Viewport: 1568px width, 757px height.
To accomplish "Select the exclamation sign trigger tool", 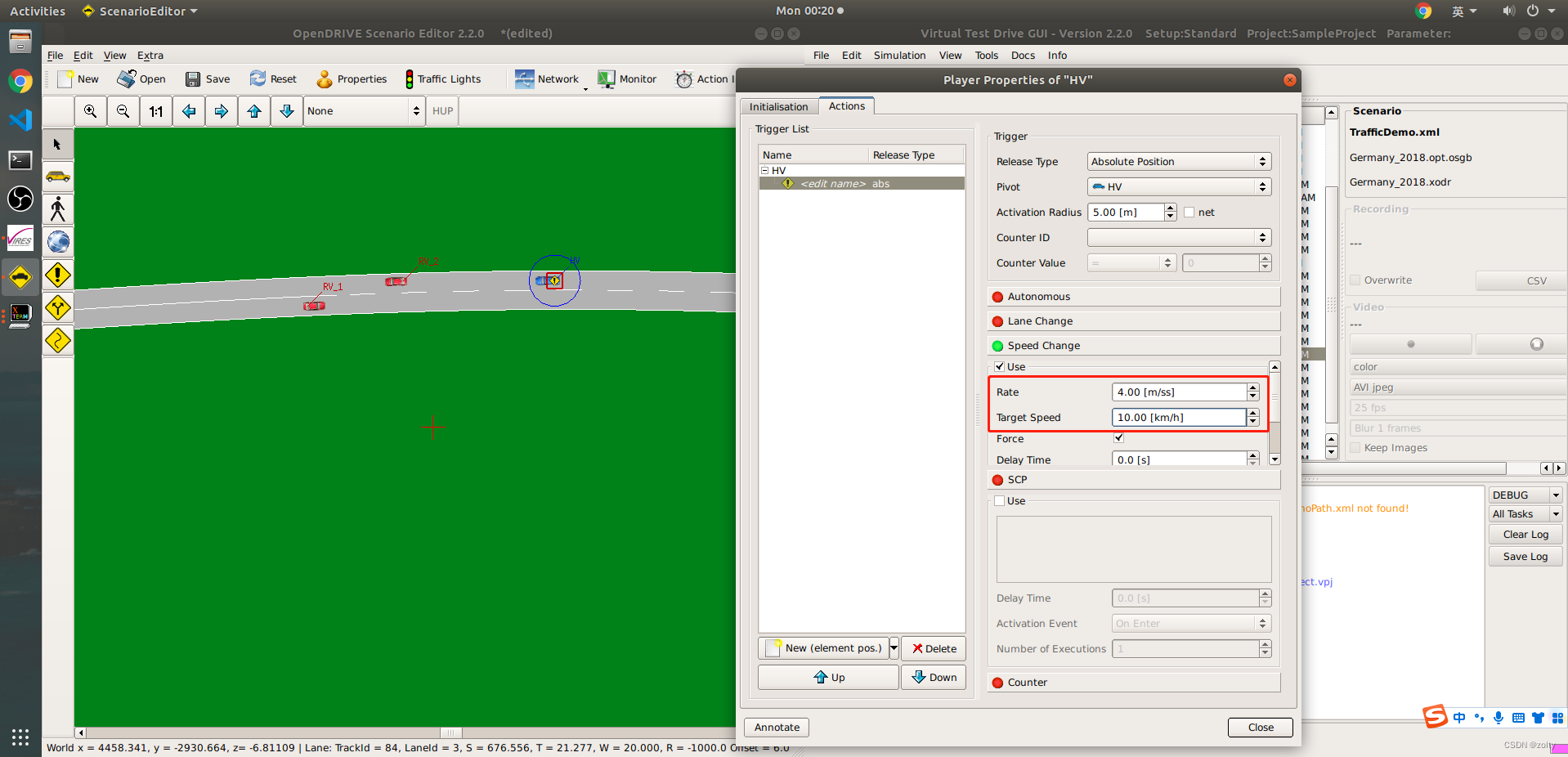I will (58, 275).
